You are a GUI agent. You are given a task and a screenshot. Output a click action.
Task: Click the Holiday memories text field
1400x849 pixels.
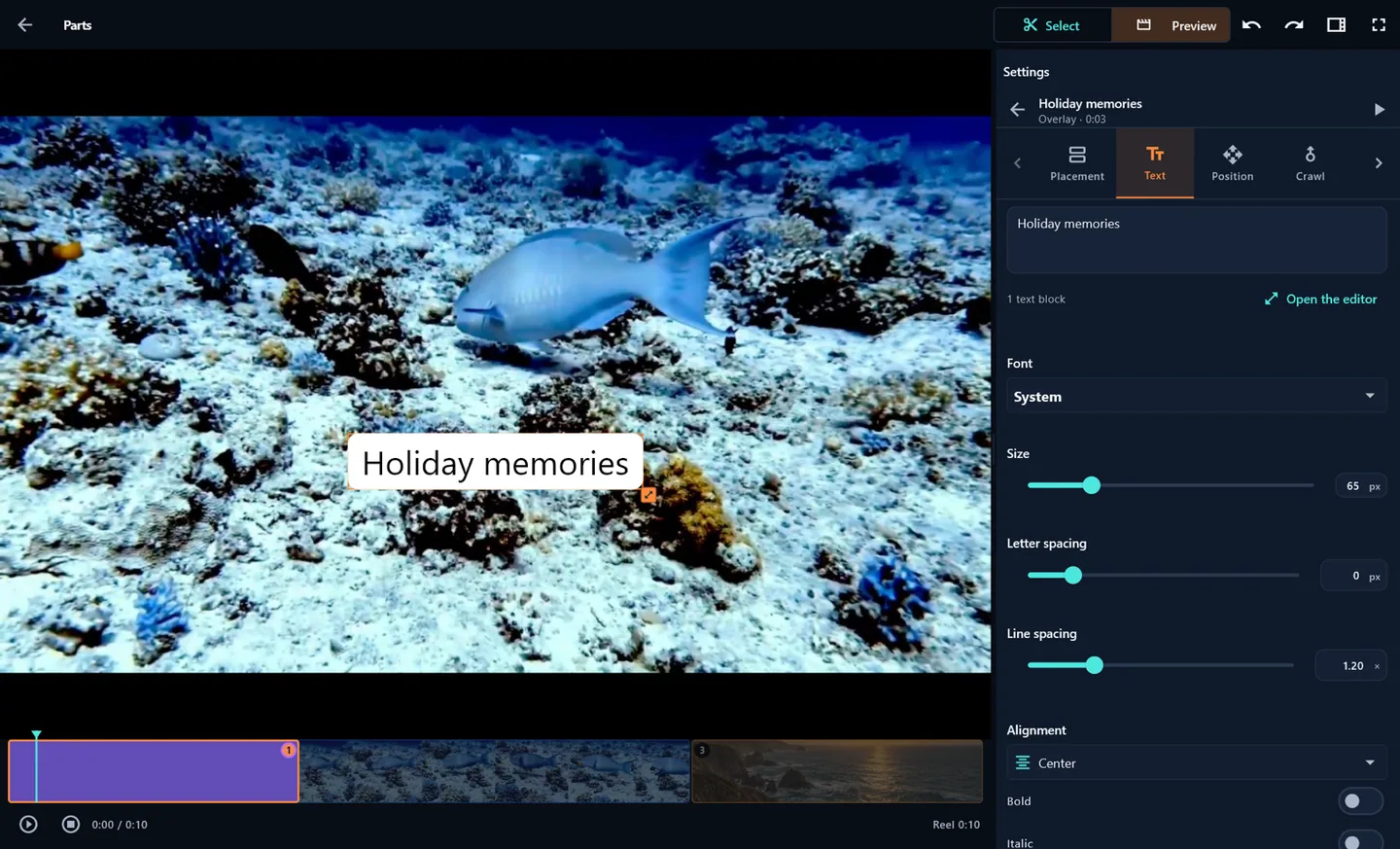[1197, 239]
